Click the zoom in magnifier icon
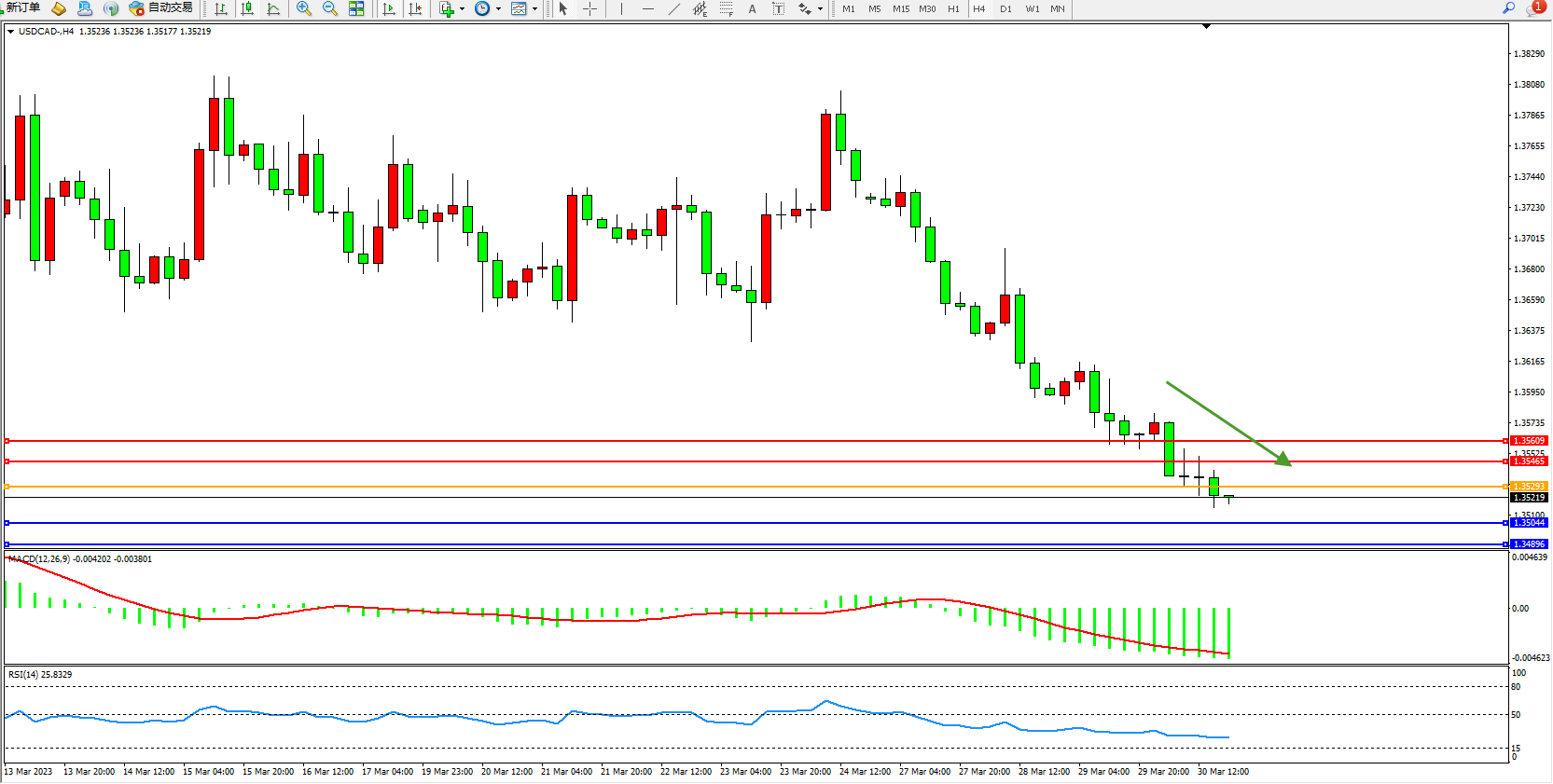Image resolution: width=1553 pixels, height=784 pixels. coord(303,8)
